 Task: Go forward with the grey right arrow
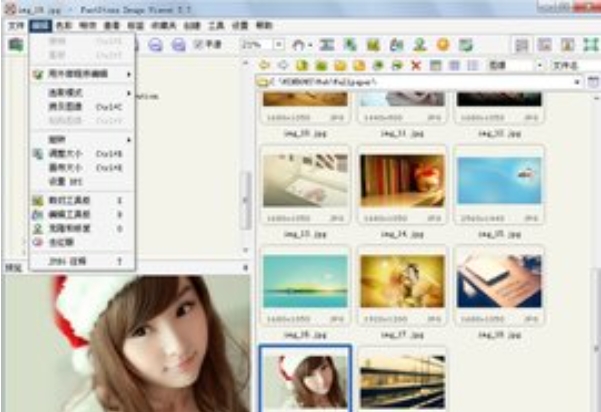pos(283,66)
